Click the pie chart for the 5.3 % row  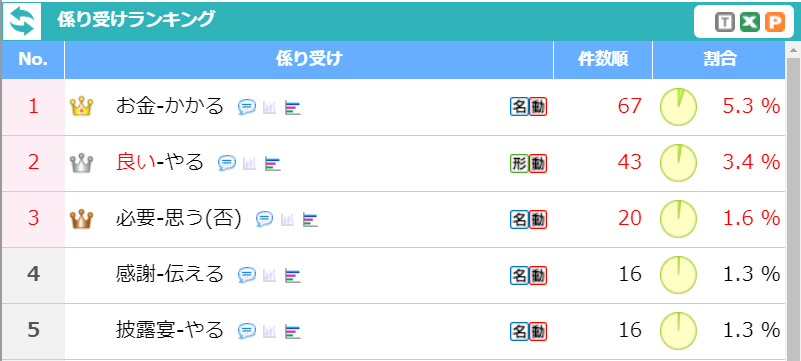[x=678, y=107]
